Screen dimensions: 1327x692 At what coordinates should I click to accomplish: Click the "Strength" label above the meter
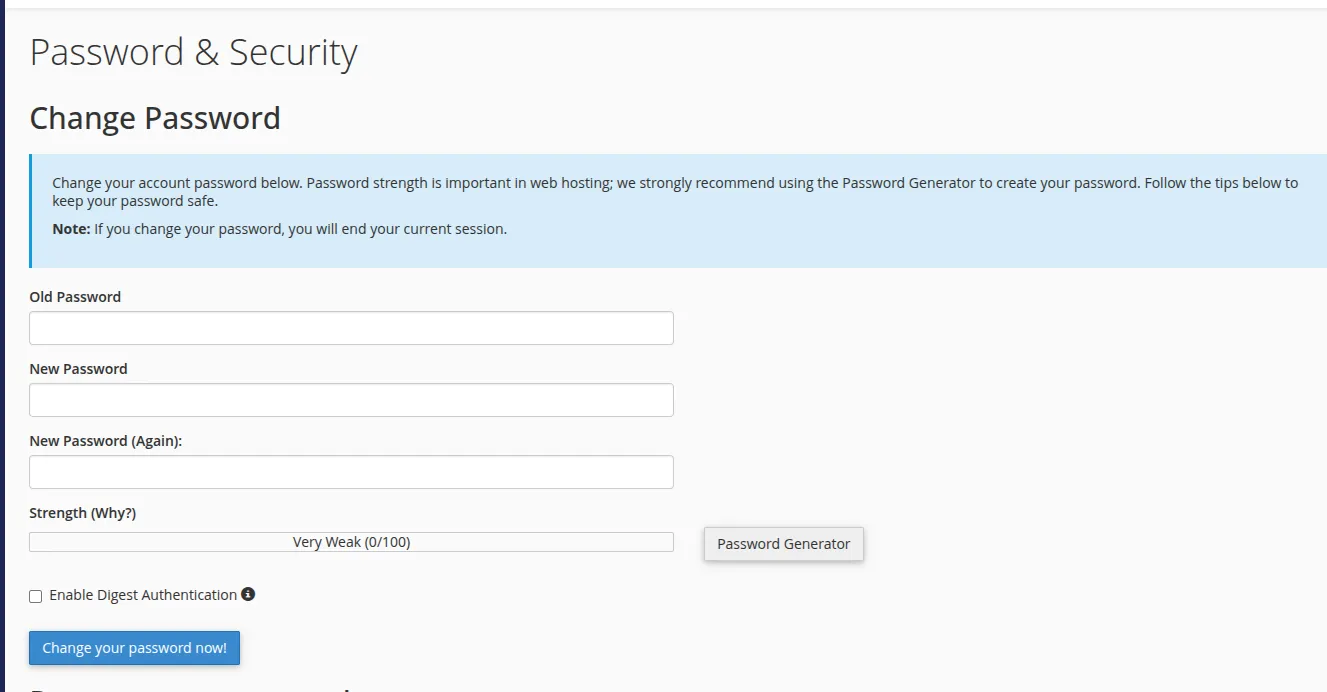[x=58, y=512]
